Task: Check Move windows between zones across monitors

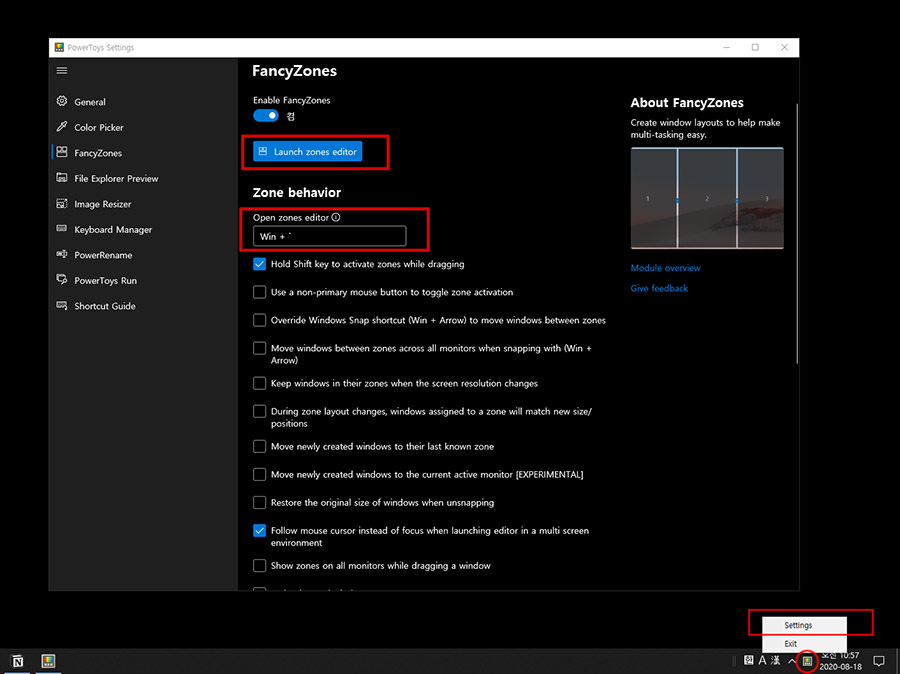Action: click(x=259, y=348)
